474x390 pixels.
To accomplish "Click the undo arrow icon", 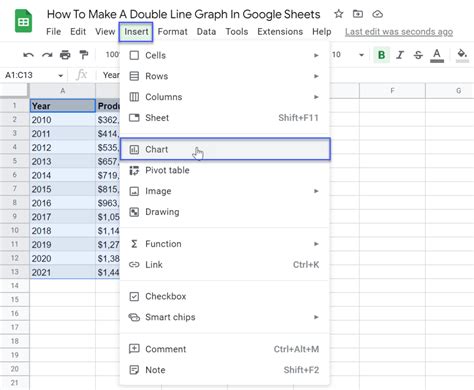I will pyautogui.click(x=28, y=55).
